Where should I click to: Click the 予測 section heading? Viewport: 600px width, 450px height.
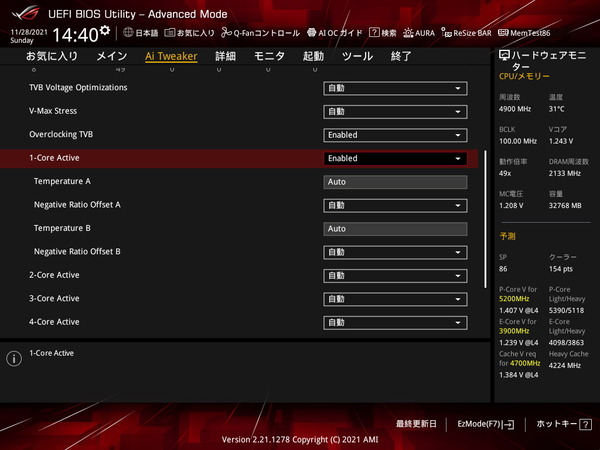(x=507, y=236)
